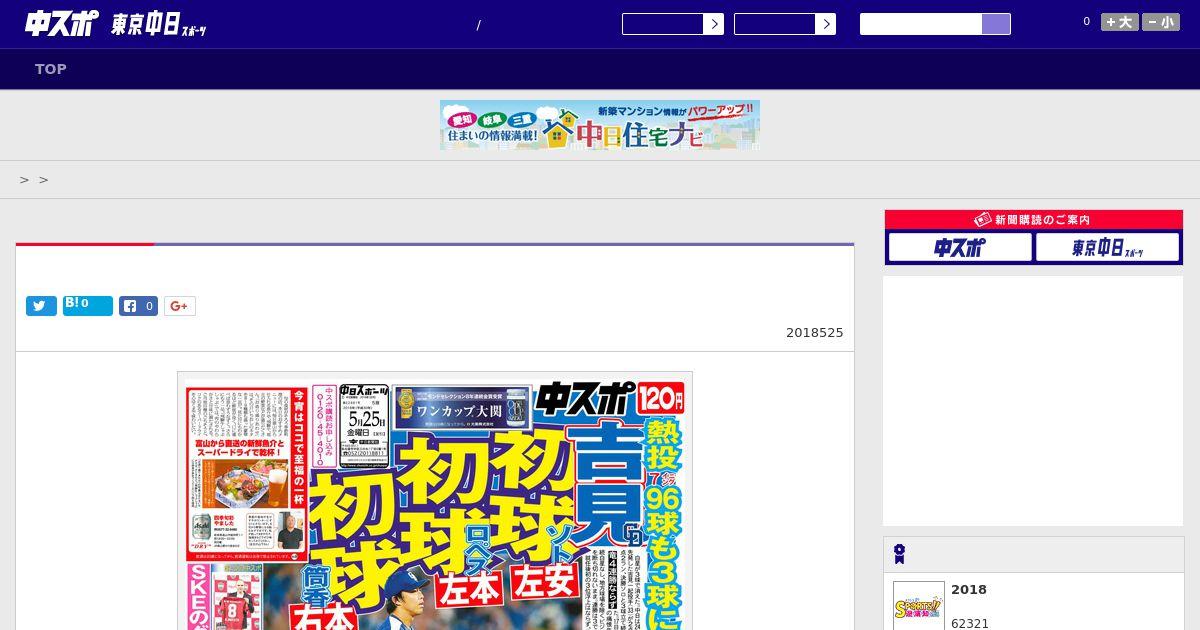1200x630 pixels.
Task: Open the newspaper front page image
Action: tap(435, 501)
